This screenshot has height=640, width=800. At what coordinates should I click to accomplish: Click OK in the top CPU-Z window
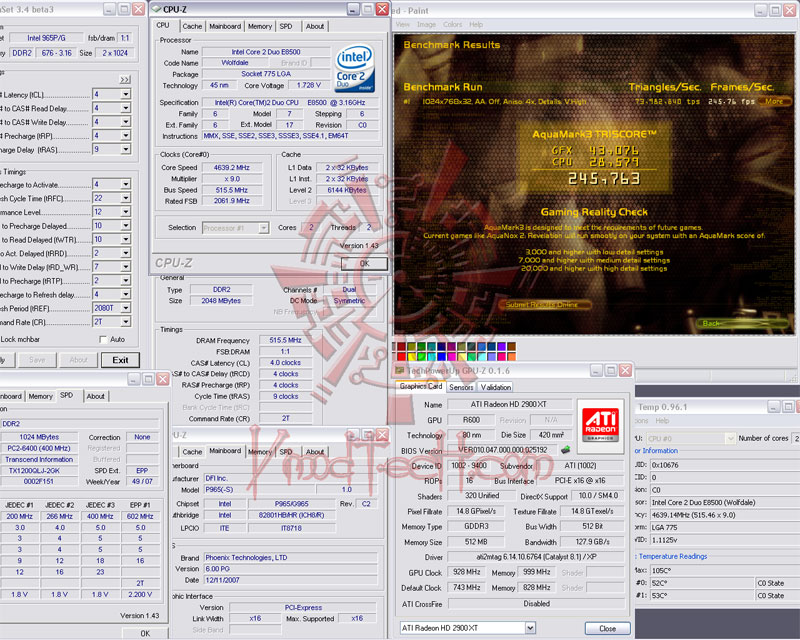364,264
